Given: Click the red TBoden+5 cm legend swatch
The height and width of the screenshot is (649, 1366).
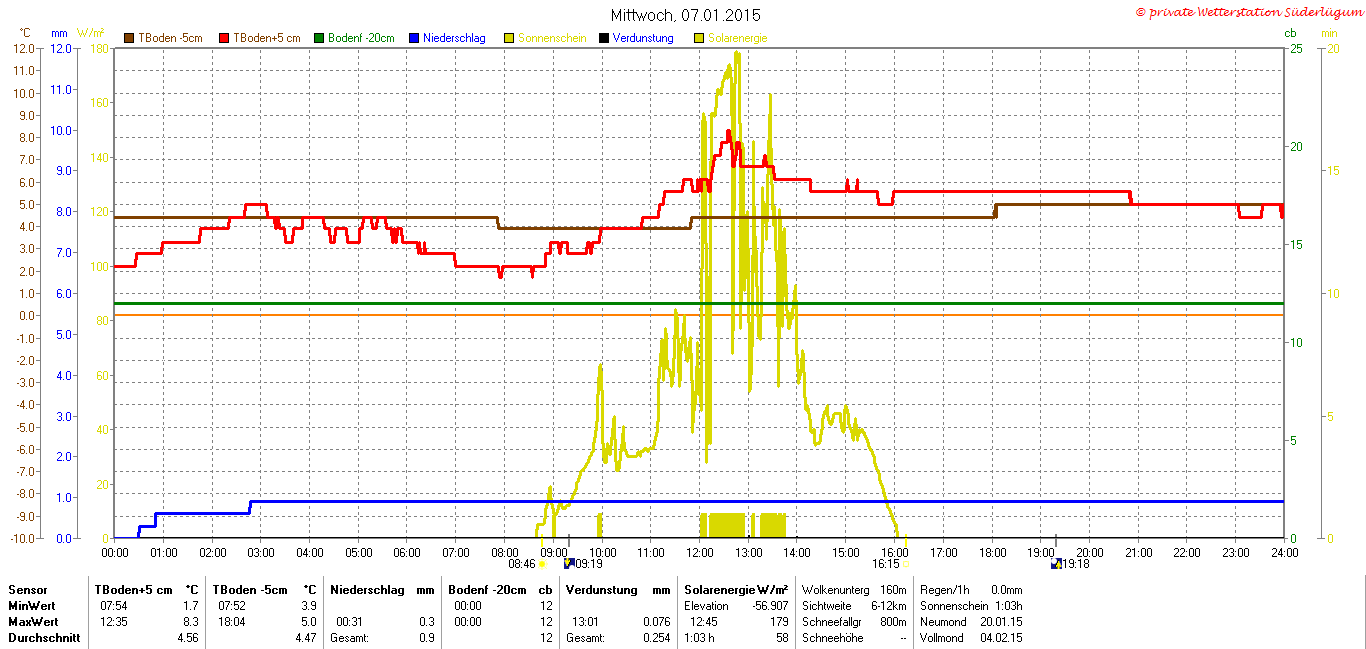Looking at the screenshot, I should tap(222, 38).
